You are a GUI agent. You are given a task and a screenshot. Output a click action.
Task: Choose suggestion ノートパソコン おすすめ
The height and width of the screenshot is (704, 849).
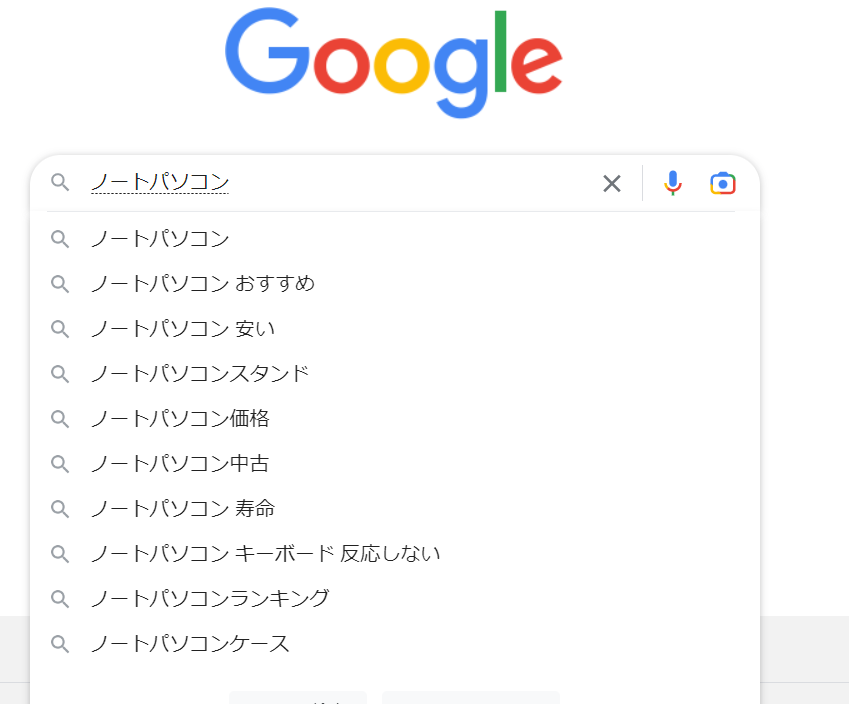pyautogui.click(x=202, y=284)
